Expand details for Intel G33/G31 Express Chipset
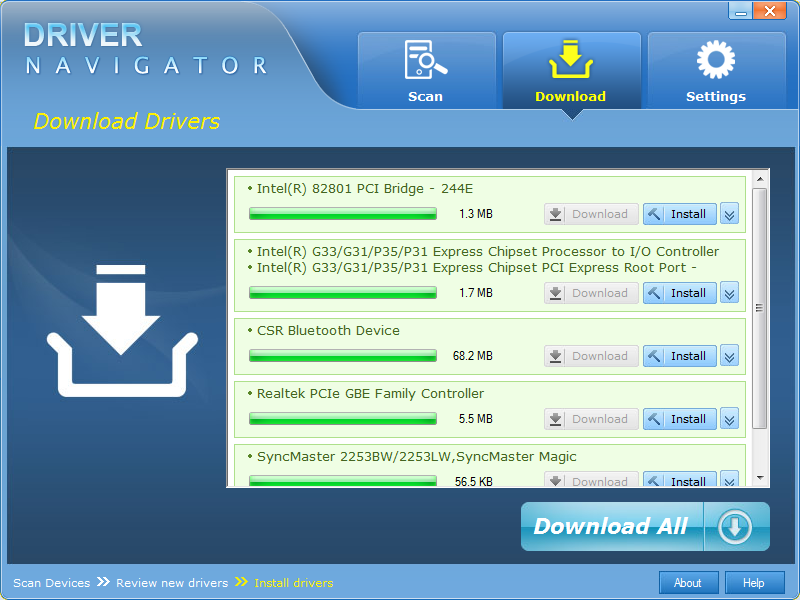 tap(730, 293)
